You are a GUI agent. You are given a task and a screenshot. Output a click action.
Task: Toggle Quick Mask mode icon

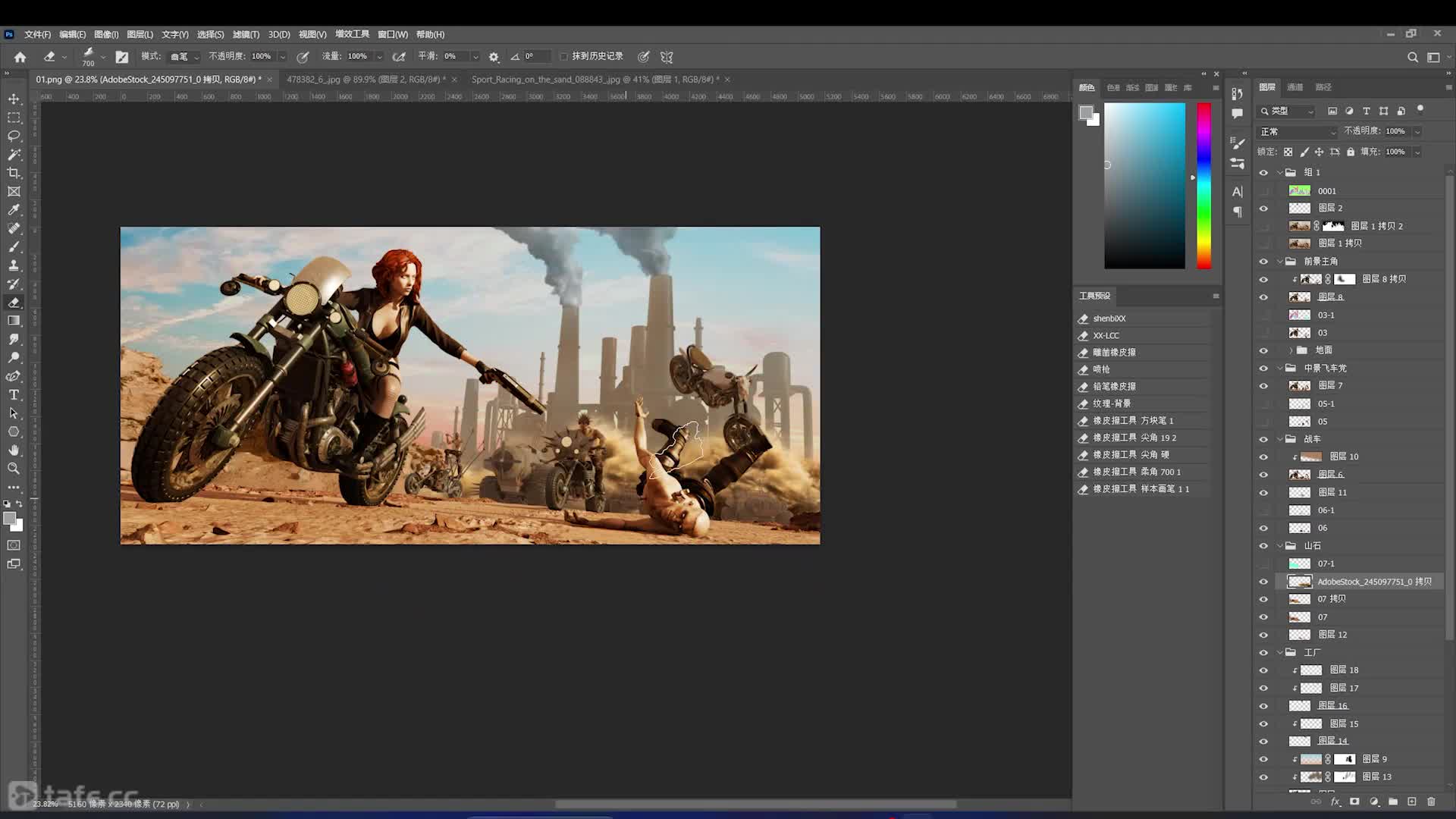(x=14, y=545)
